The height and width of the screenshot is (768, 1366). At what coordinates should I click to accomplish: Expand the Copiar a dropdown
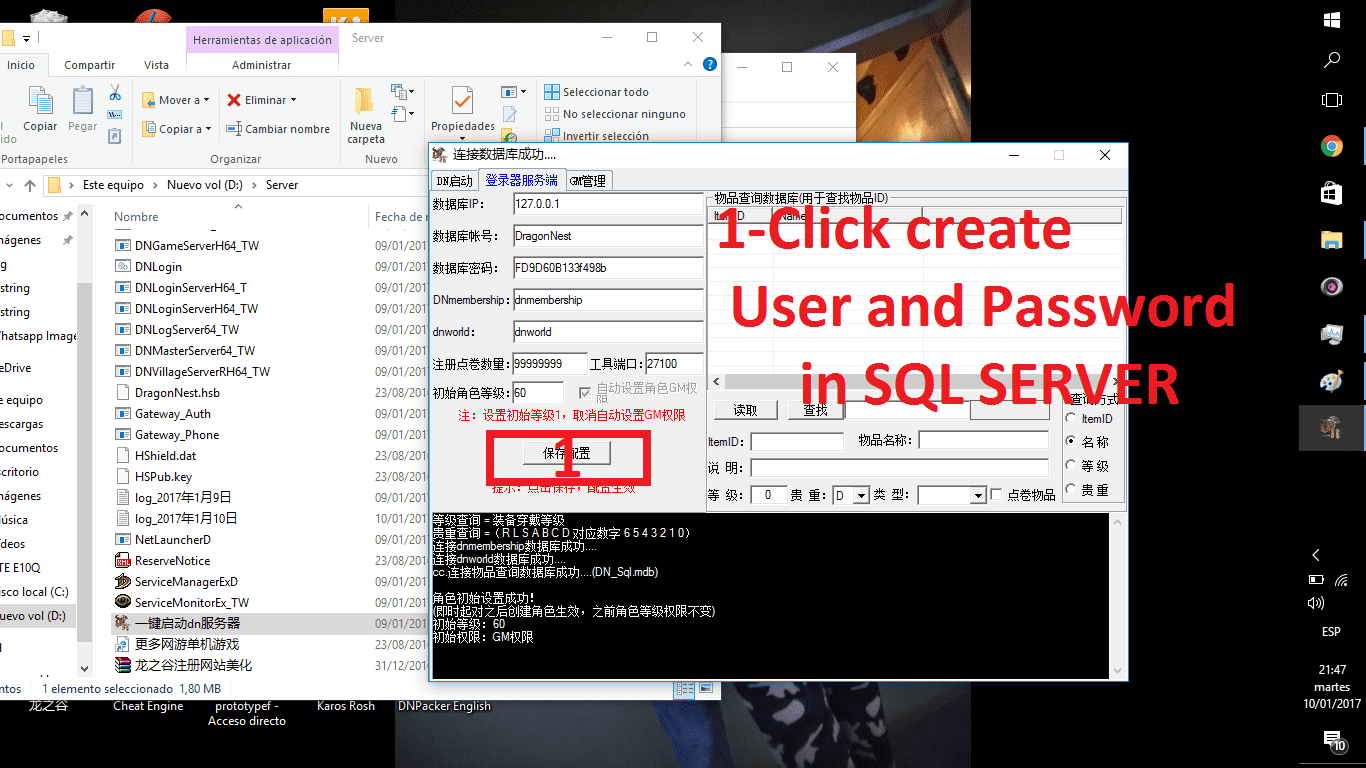[208, 129]
